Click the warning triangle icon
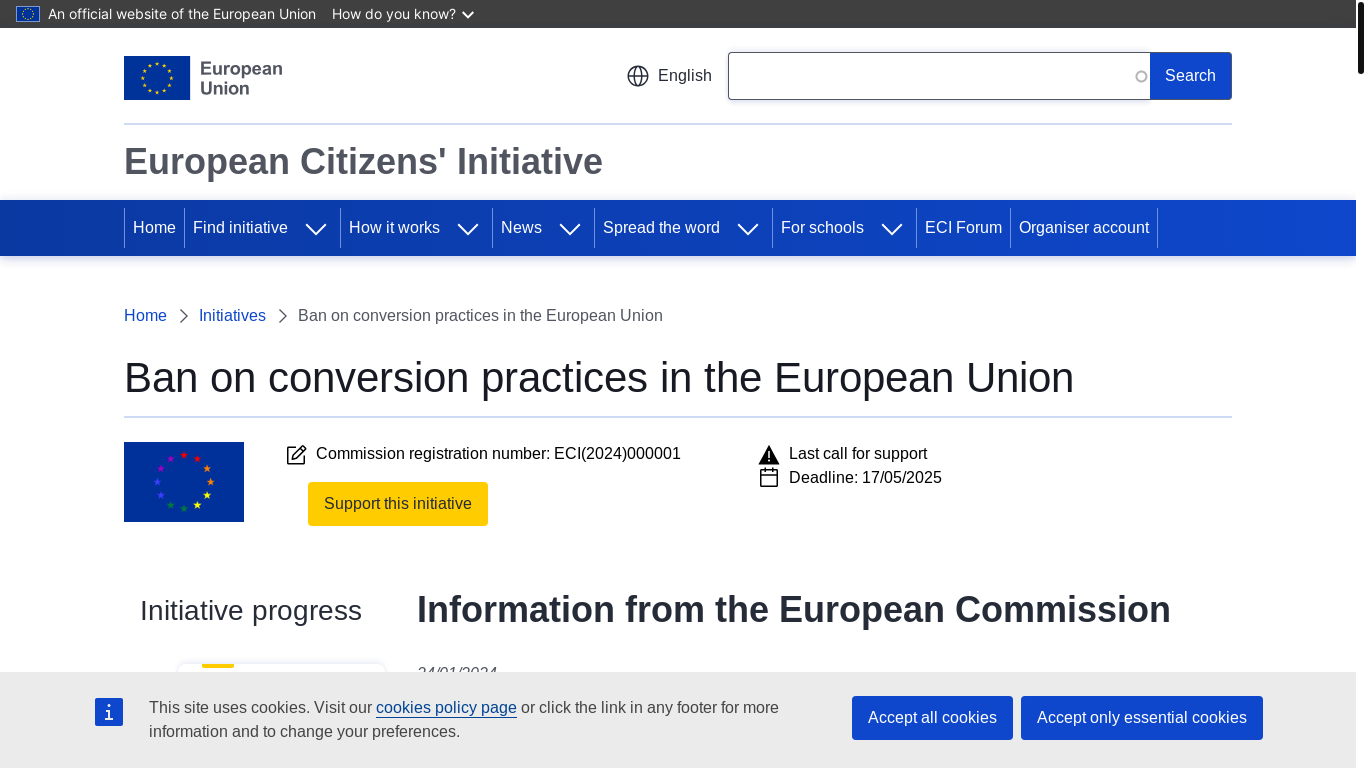Image resolution: width=1366 pixels, height=768 pixels. coord(769,455)
